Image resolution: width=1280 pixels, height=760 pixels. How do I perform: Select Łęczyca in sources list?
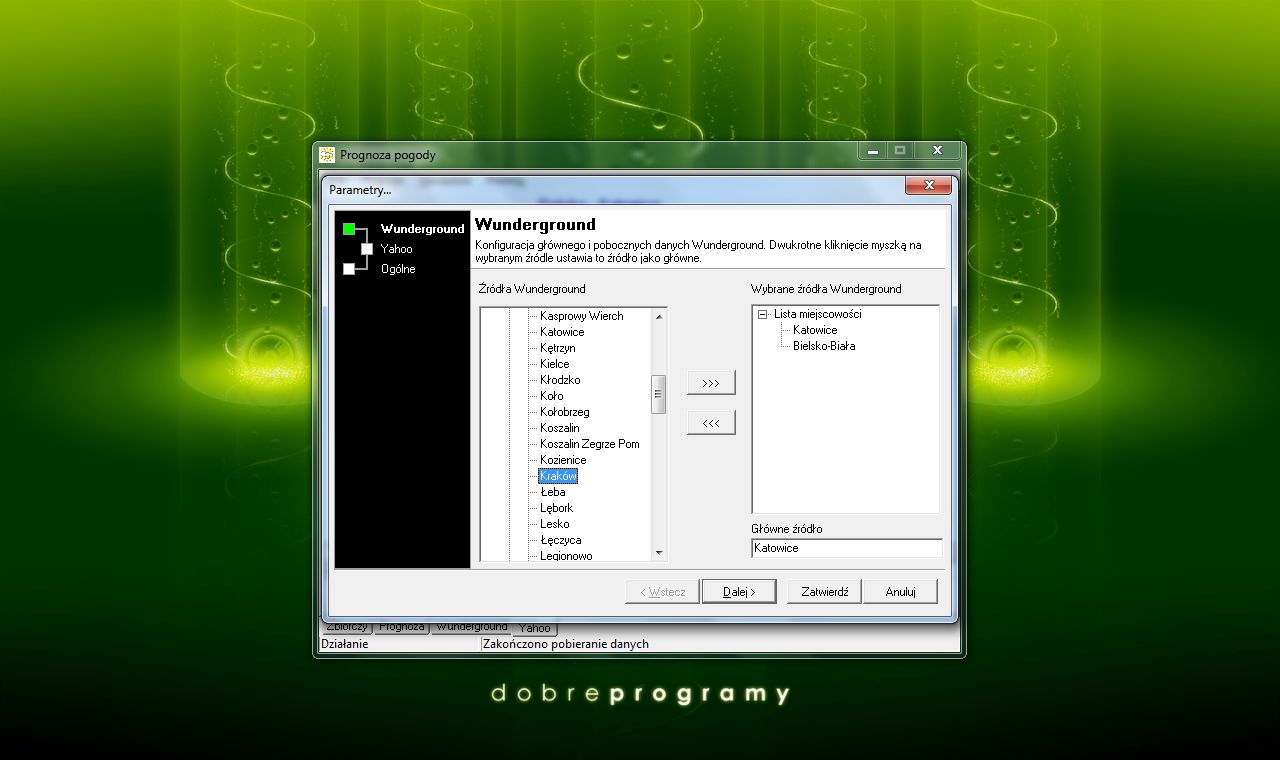tap(560, 540)
